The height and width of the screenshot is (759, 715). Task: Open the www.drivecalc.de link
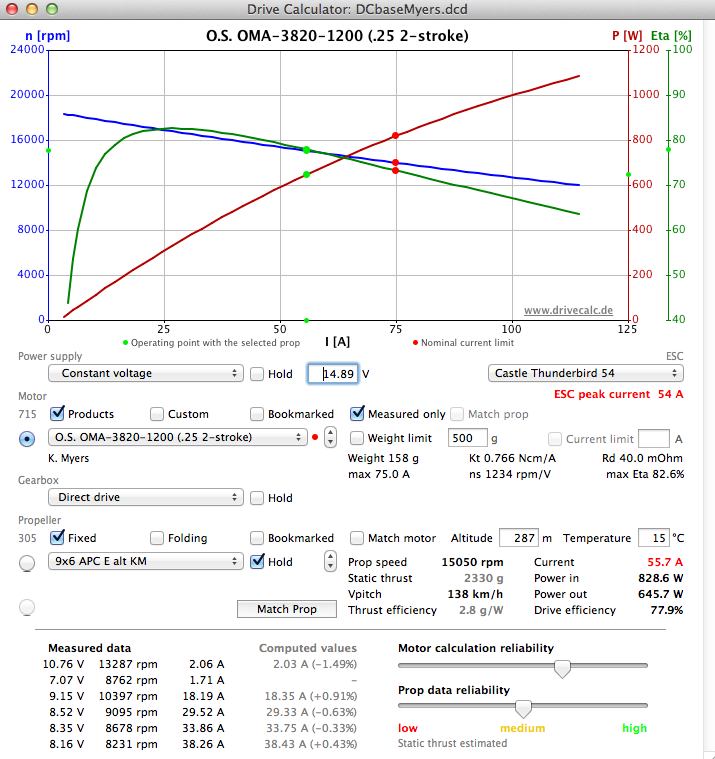[x=568, y=310]
